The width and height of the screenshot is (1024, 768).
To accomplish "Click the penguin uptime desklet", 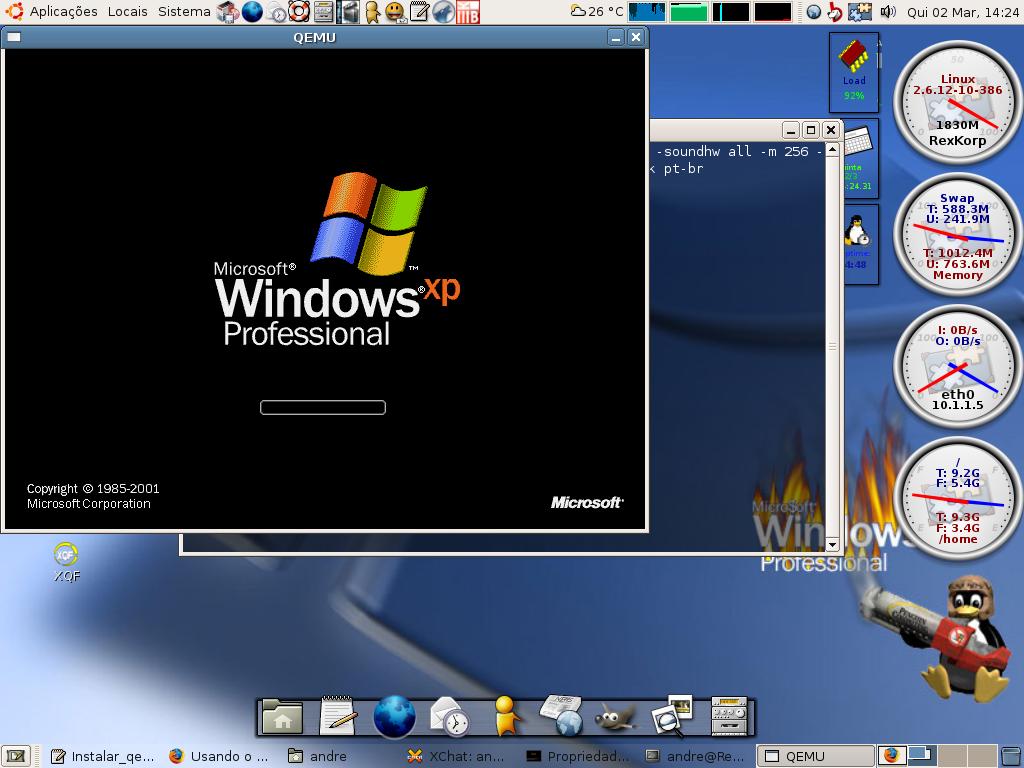I will (x=861, y=244).
